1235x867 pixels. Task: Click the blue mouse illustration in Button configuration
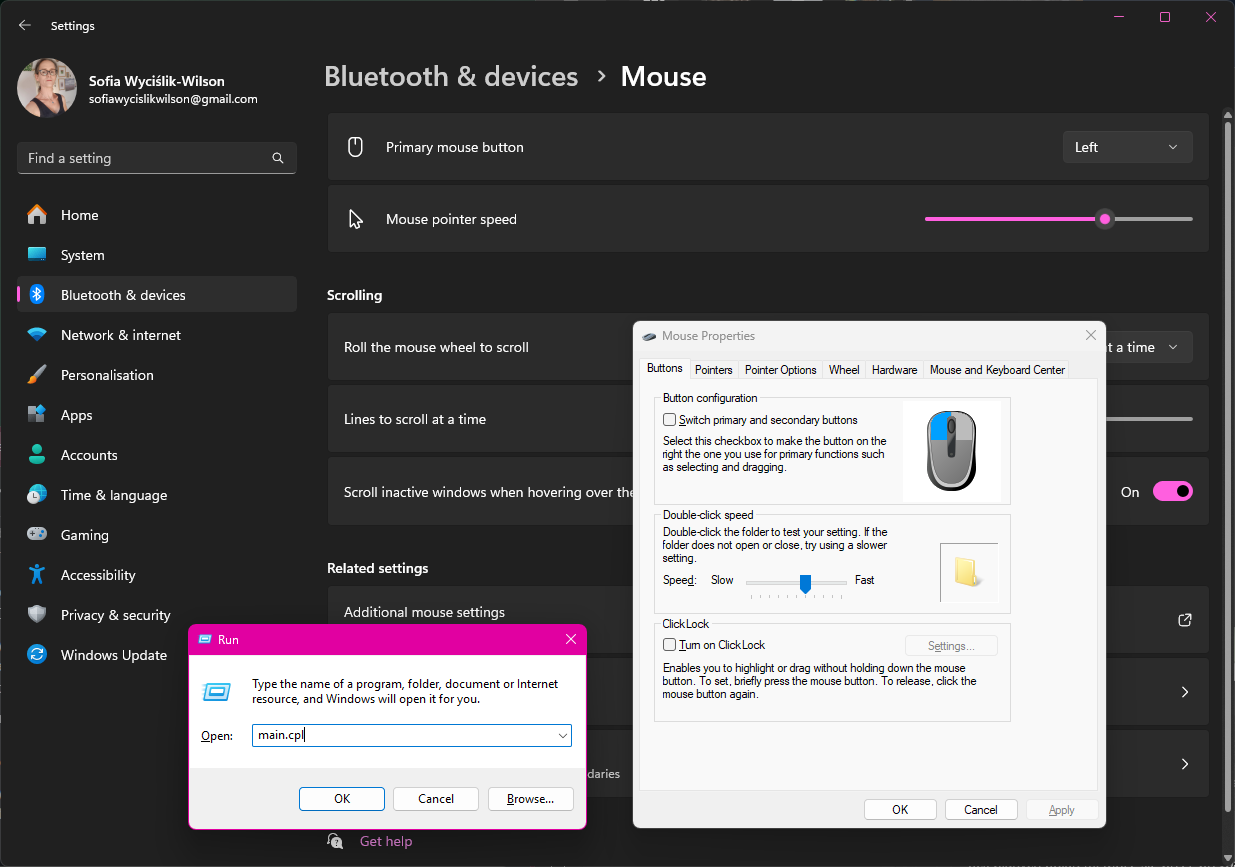click(952, 451)
